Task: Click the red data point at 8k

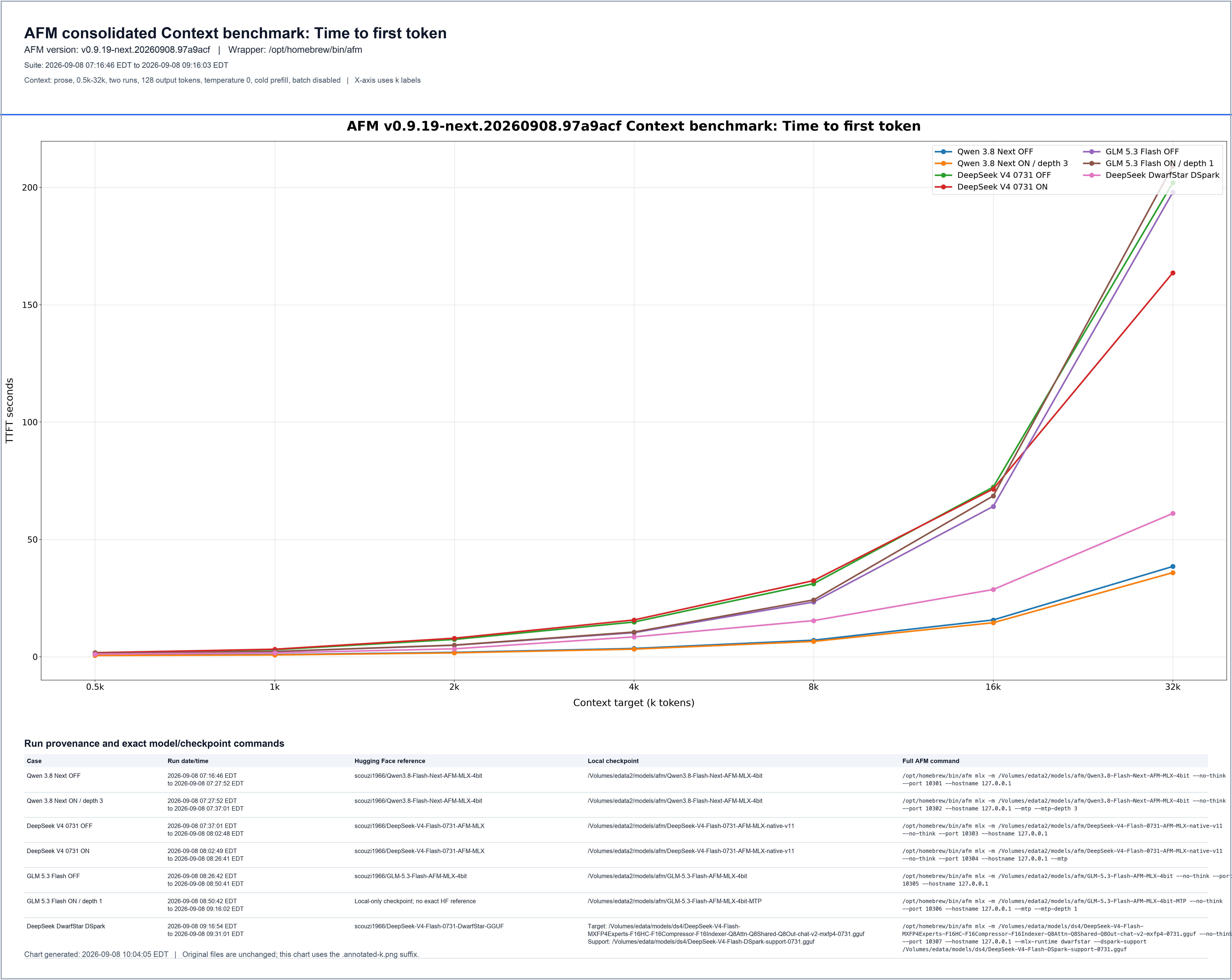Action: click(814, 581)
